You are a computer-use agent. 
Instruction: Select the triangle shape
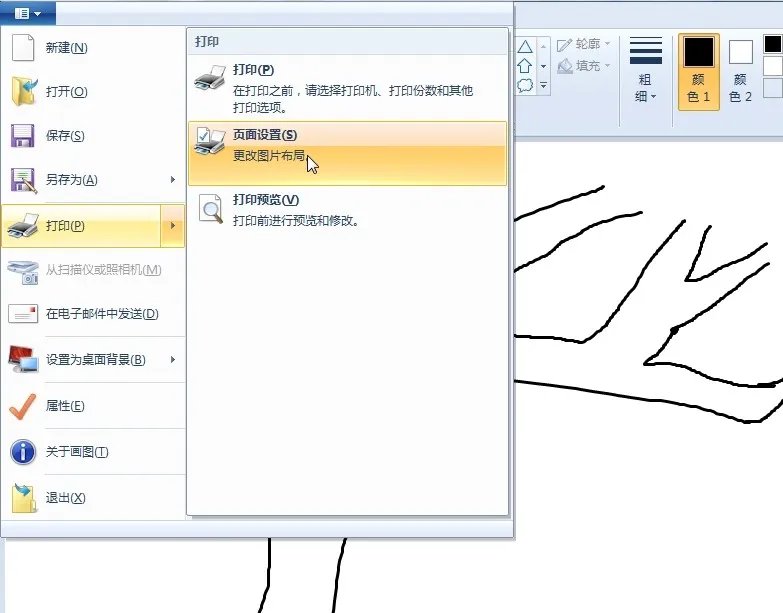(x=524, y=47)
